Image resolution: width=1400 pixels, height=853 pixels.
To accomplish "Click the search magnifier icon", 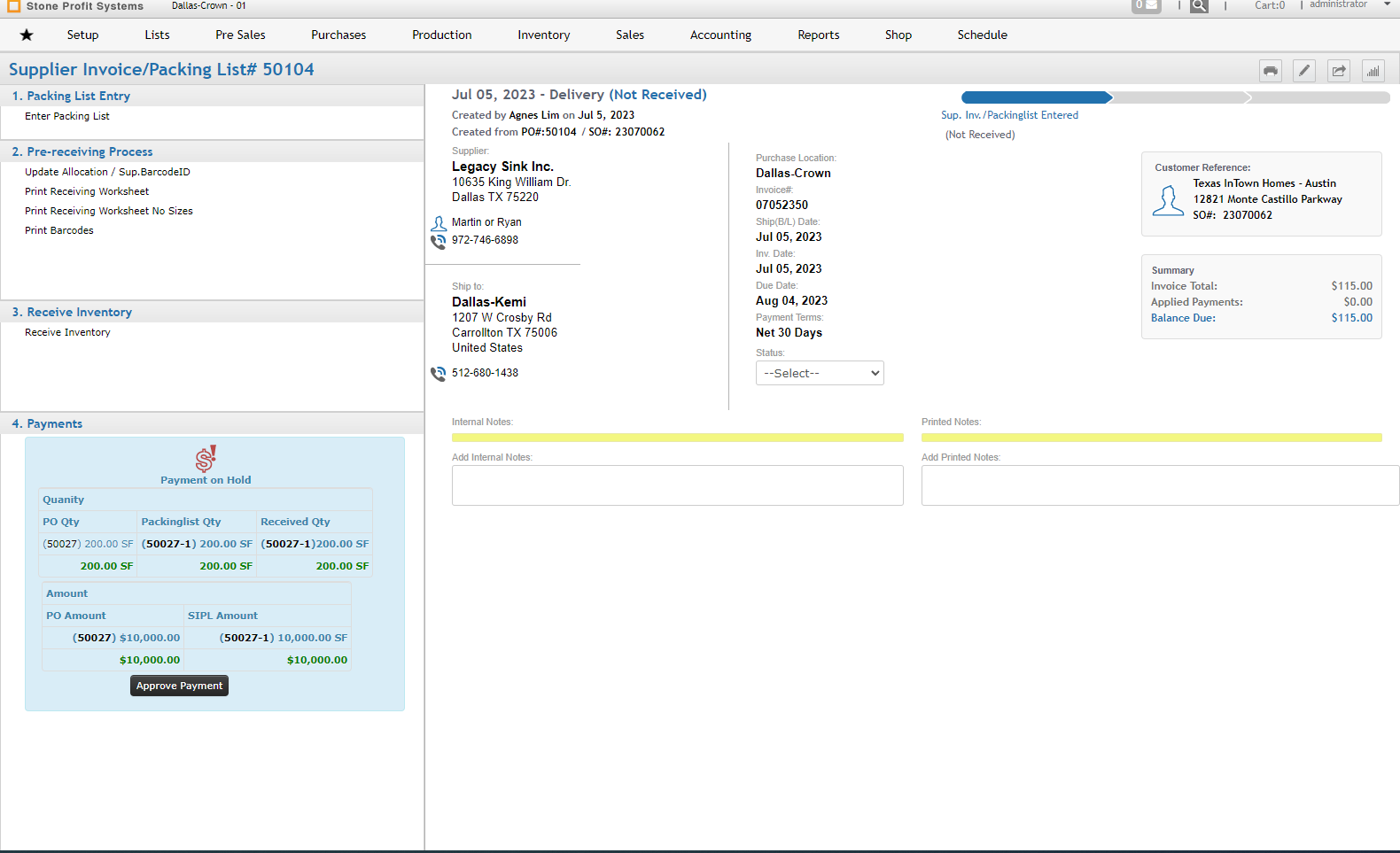I will pyautogui.click(x=1199, y=5).
